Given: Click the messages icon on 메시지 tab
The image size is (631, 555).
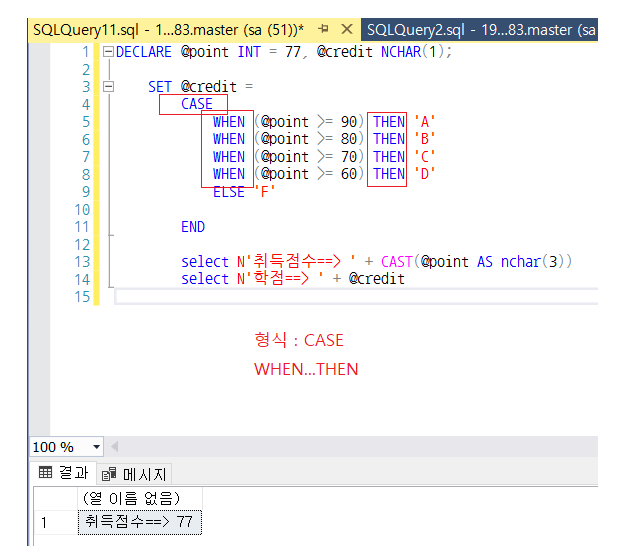Looking at the screenshot, I should click(109, 475).
